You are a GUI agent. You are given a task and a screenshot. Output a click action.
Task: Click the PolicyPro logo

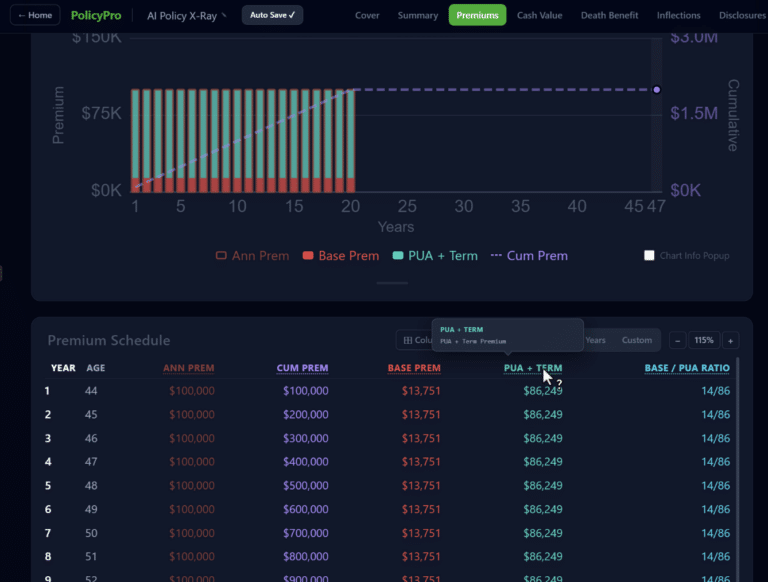click(x=94, y=16)
